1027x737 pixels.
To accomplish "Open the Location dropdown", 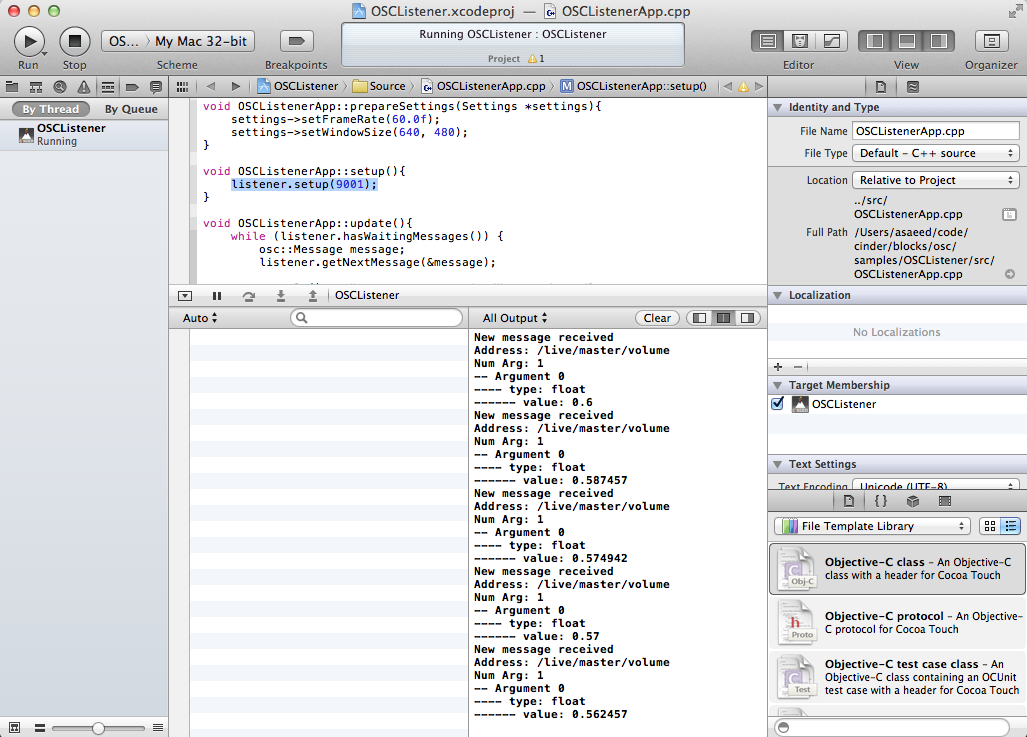I will coord(935,180).
